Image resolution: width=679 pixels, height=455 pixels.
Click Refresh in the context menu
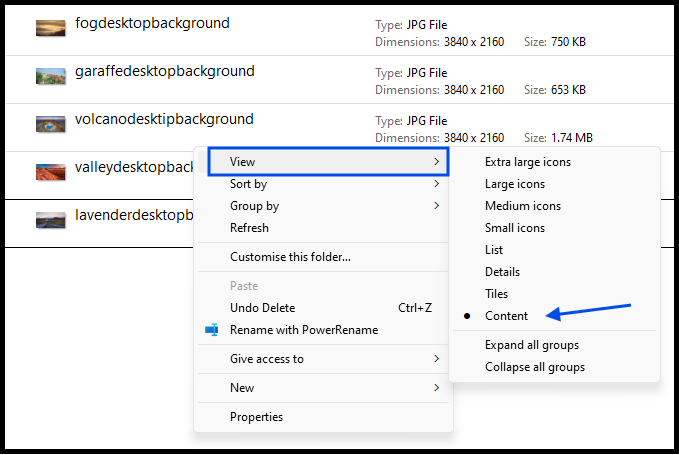(249, 228)
